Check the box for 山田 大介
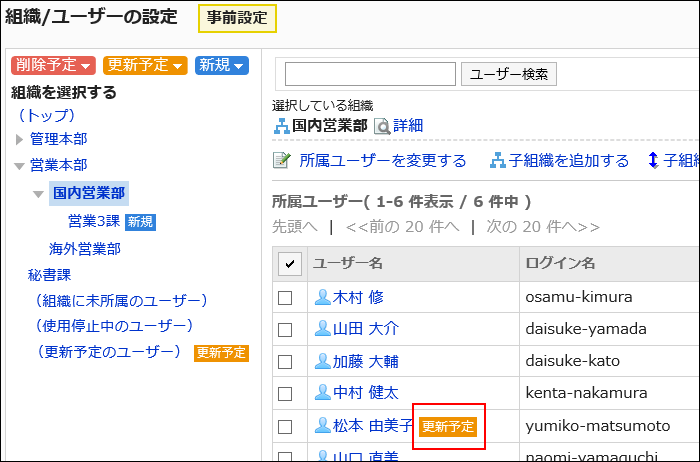 point(285,330)
